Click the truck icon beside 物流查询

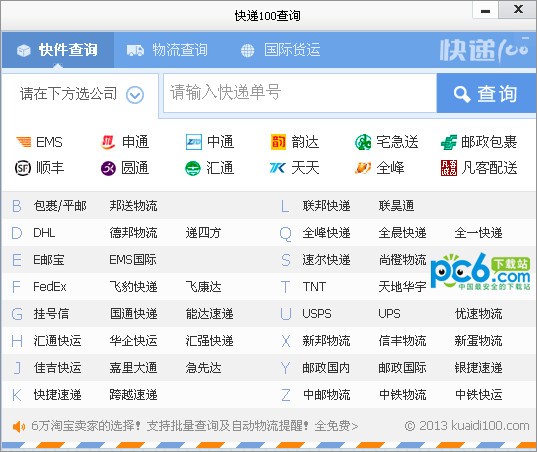(x=135, y=50)
